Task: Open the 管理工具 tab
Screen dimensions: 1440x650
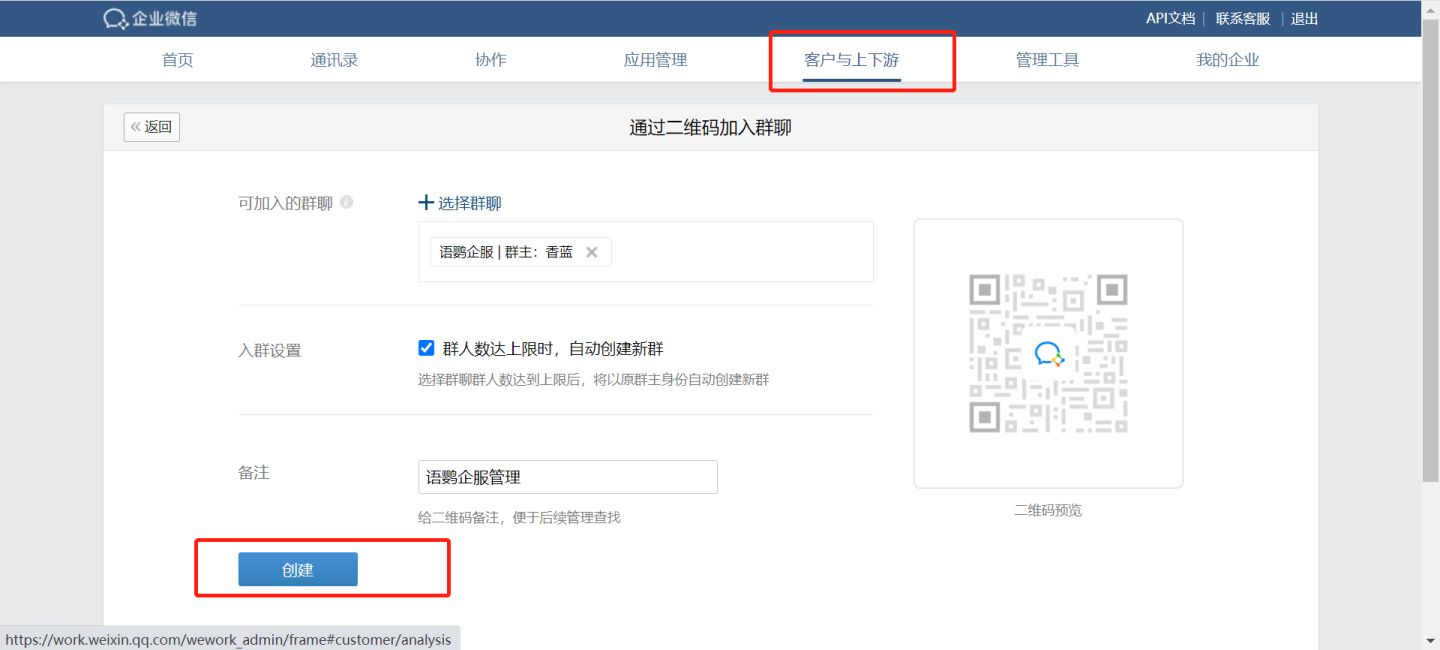Action: (x=1047, y=60)
